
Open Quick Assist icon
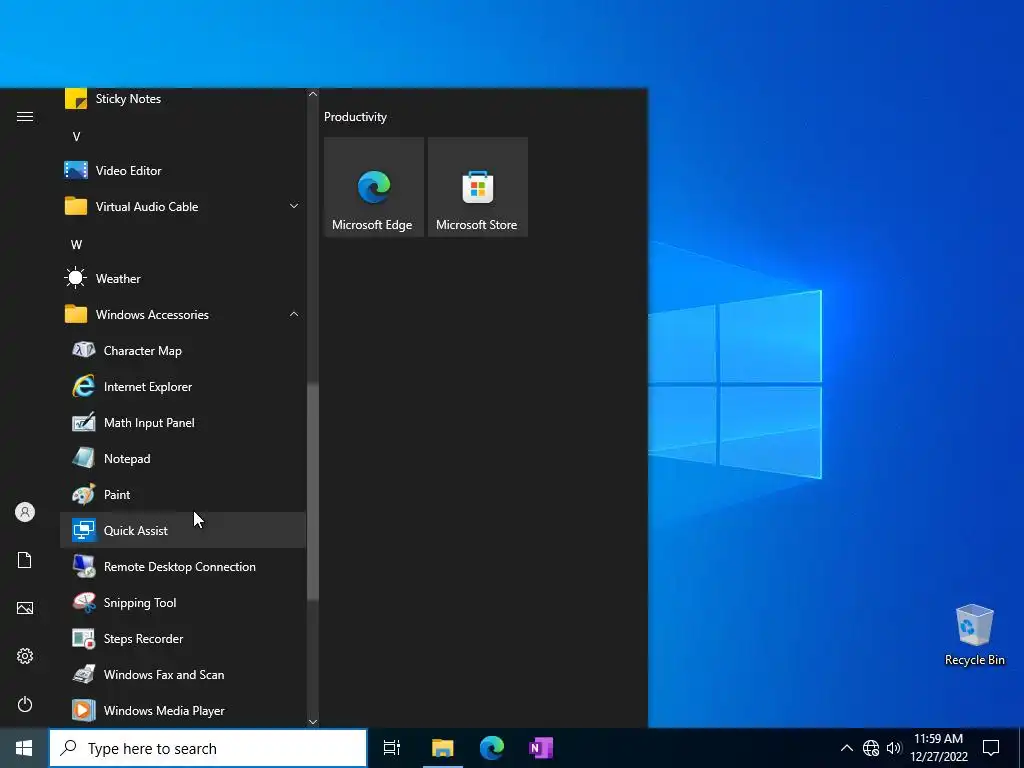click(x=84, y=530)
